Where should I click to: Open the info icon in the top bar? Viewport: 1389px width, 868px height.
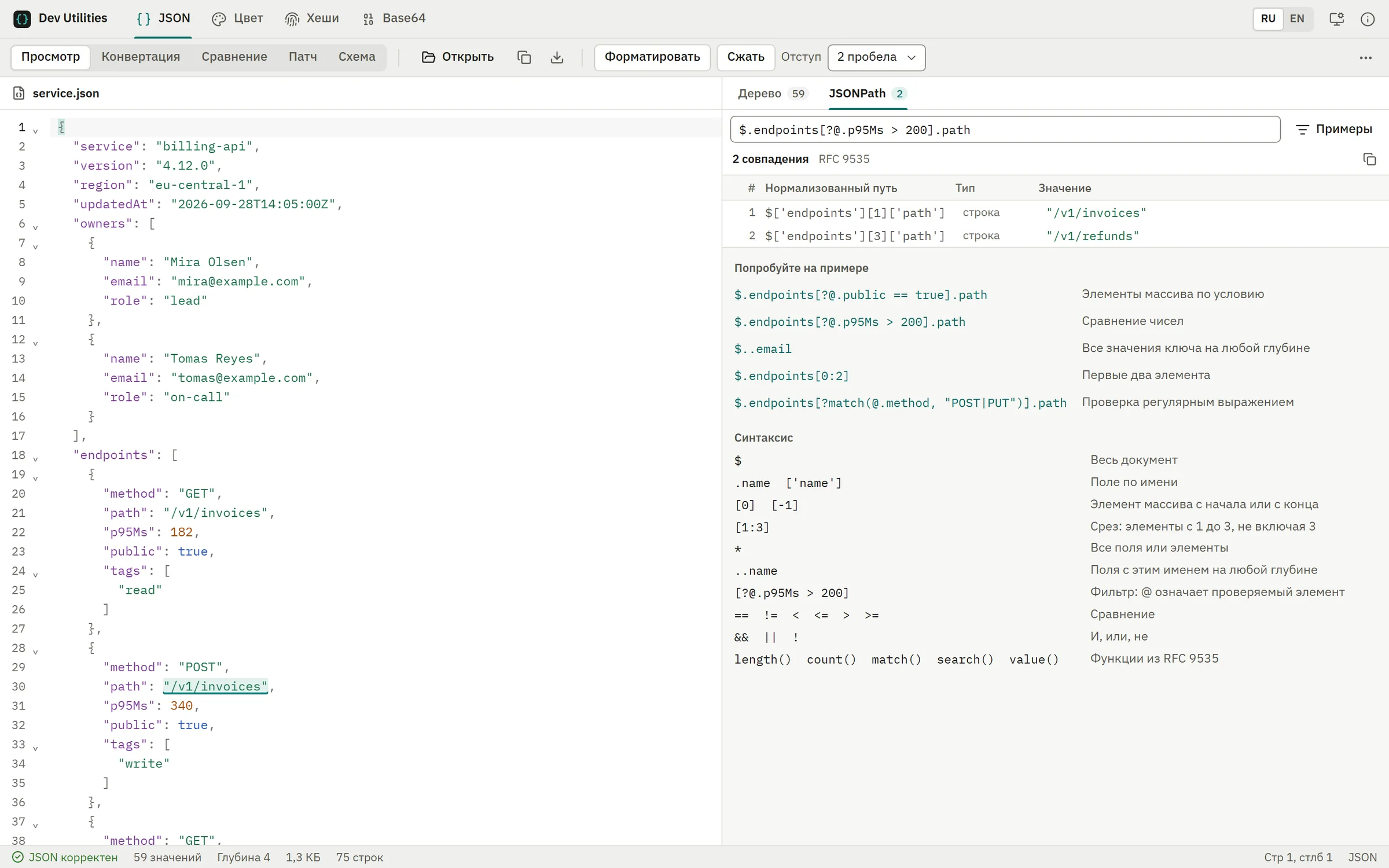[1368, 19]
